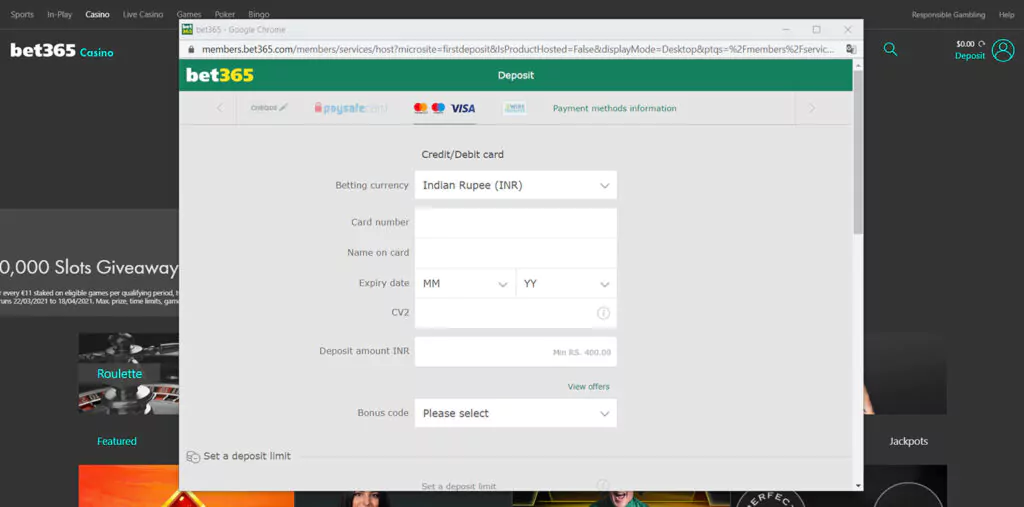Focus the Name on card field
The image size is (1024, 507).
pyautogui.click(x=515, y=253)
